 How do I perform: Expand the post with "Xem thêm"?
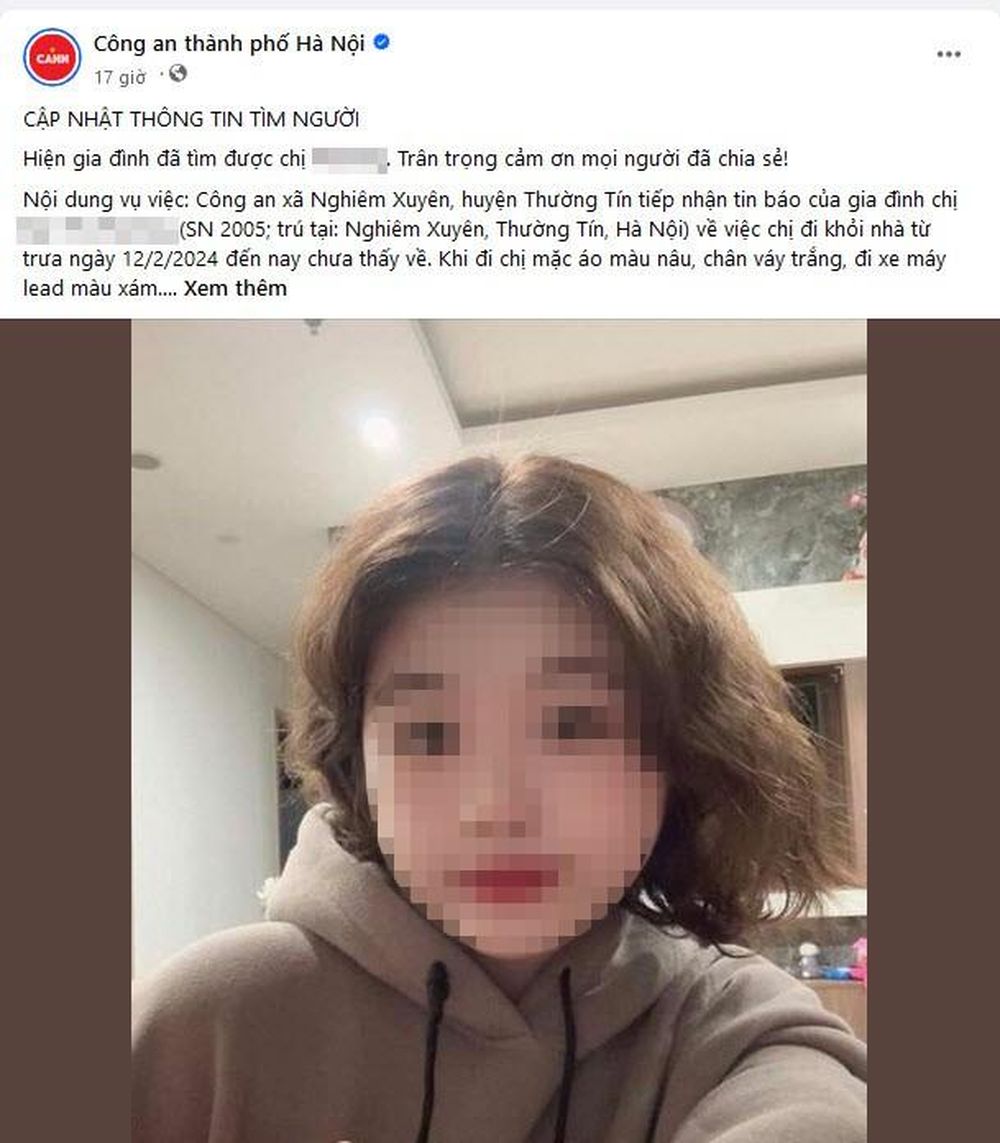pos(235,288)
